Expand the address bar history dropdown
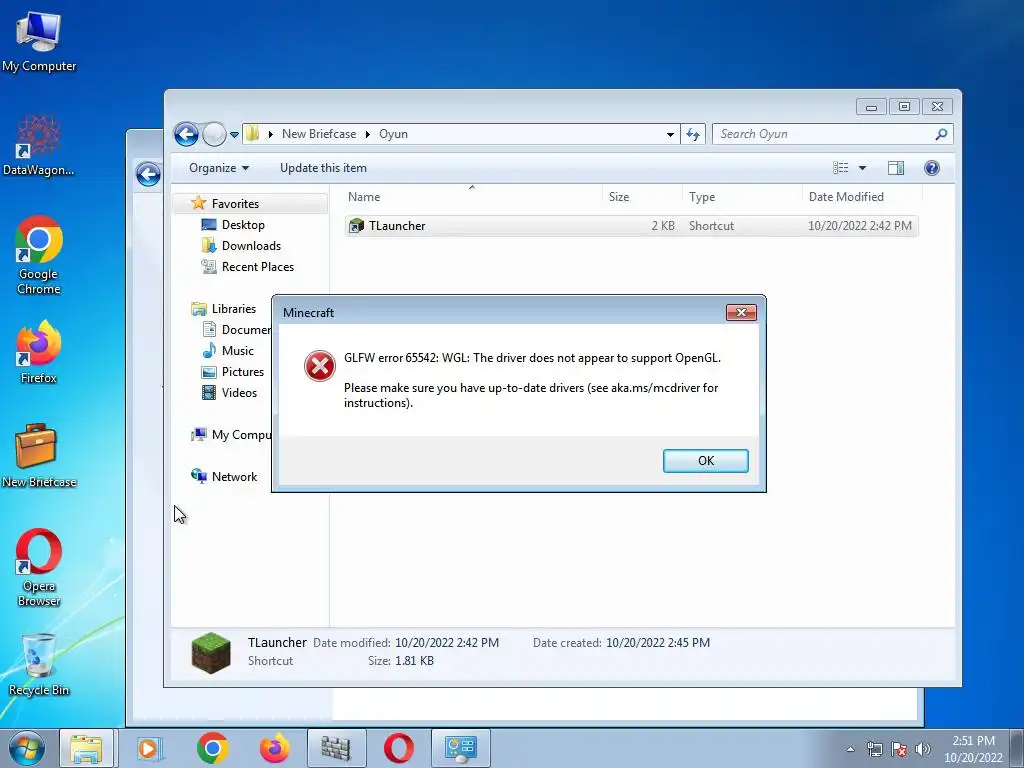Viewport: 1024px width, 768px height. coord(670,135)
